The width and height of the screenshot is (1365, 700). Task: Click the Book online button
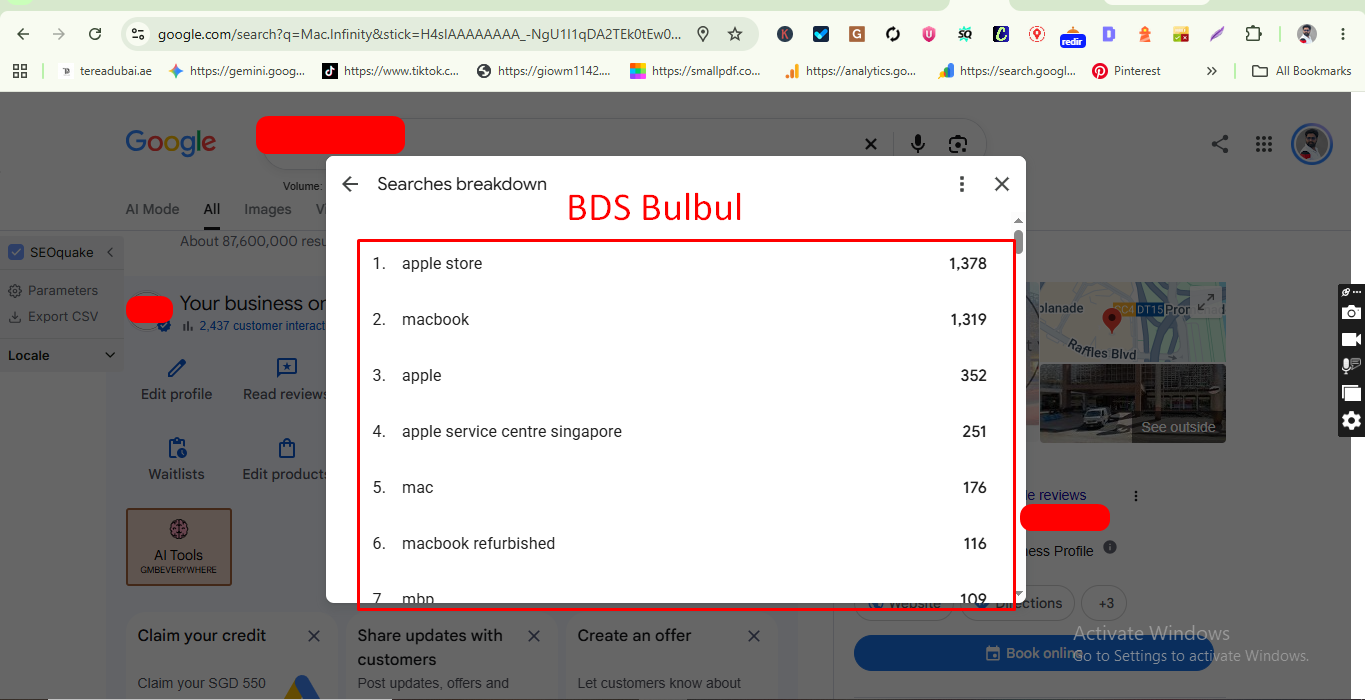(1034, 653)
